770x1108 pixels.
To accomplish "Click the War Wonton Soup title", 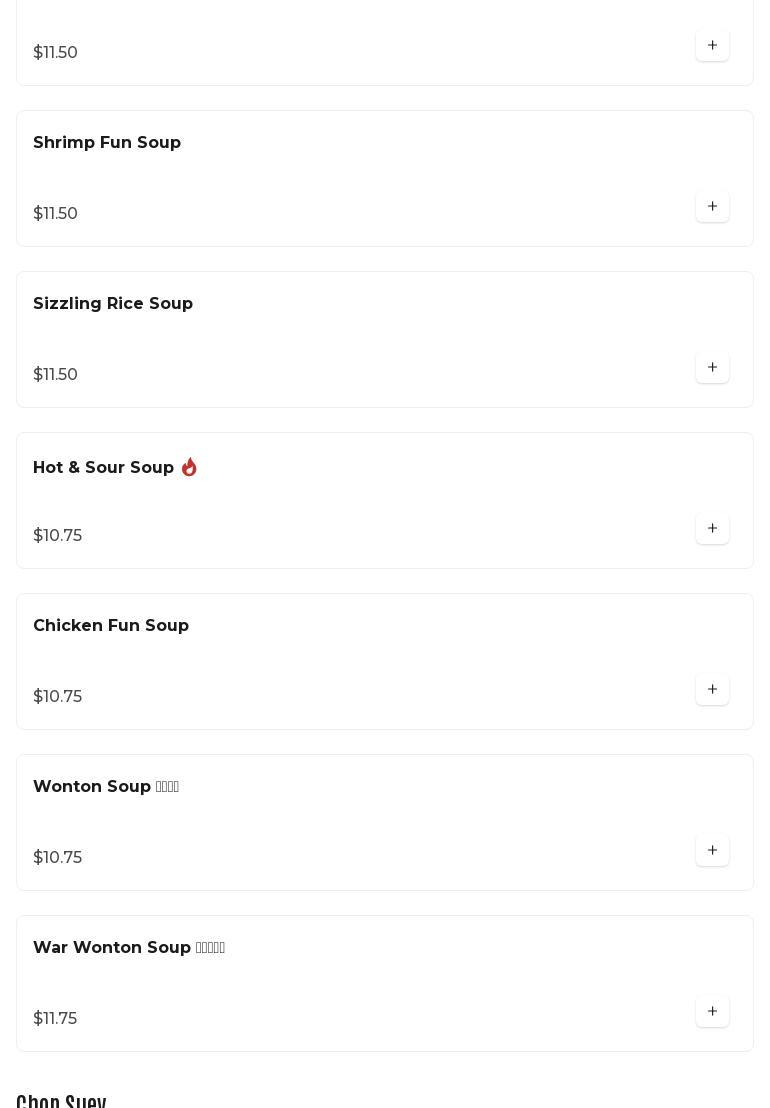I will pos(112,948).
